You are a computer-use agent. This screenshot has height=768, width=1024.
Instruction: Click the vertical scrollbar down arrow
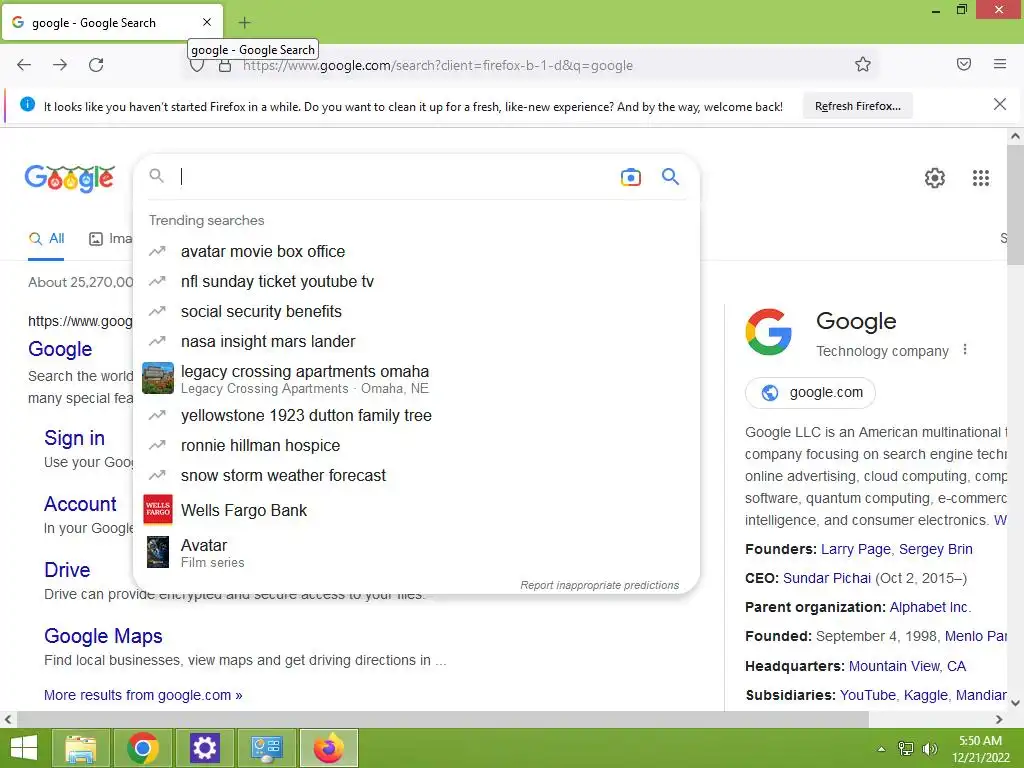(1015, 703)
